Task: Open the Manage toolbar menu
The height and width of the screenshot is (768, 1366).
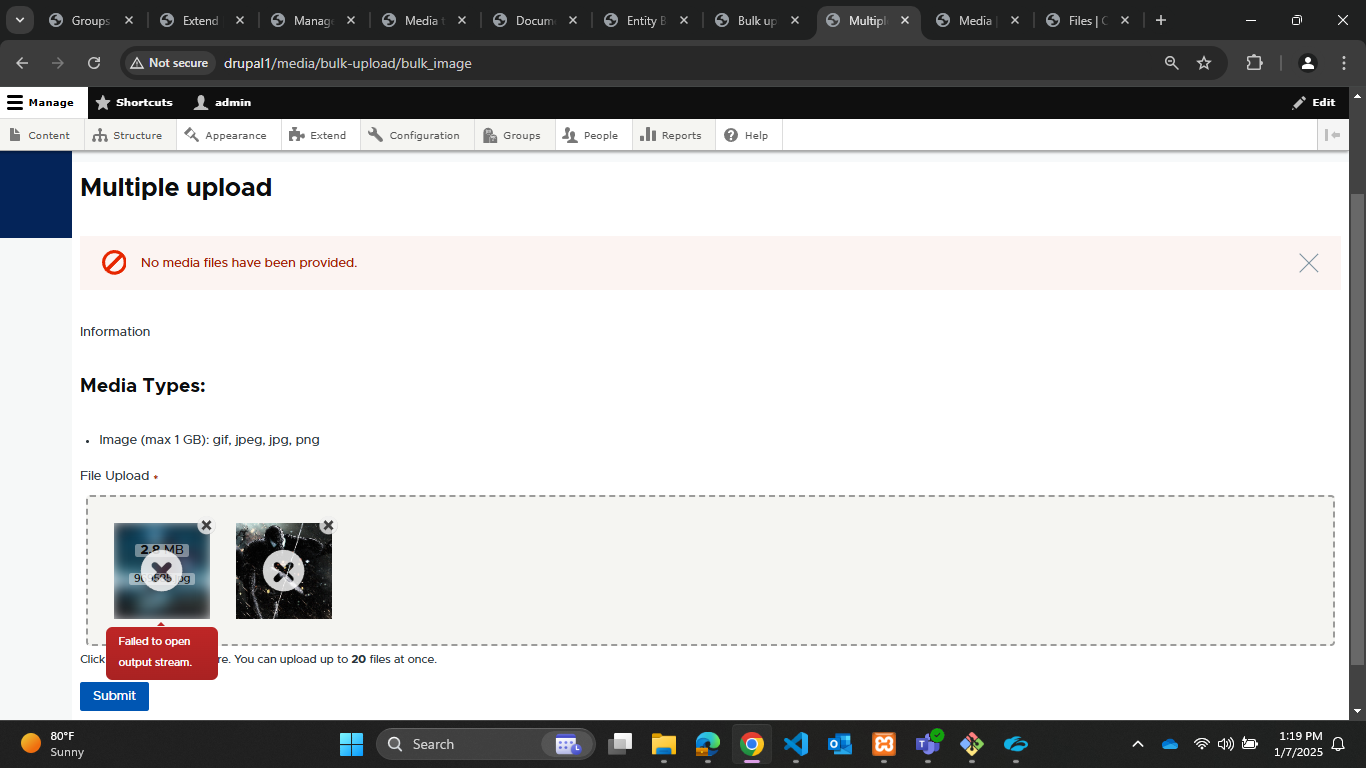Action: (41, 102)
